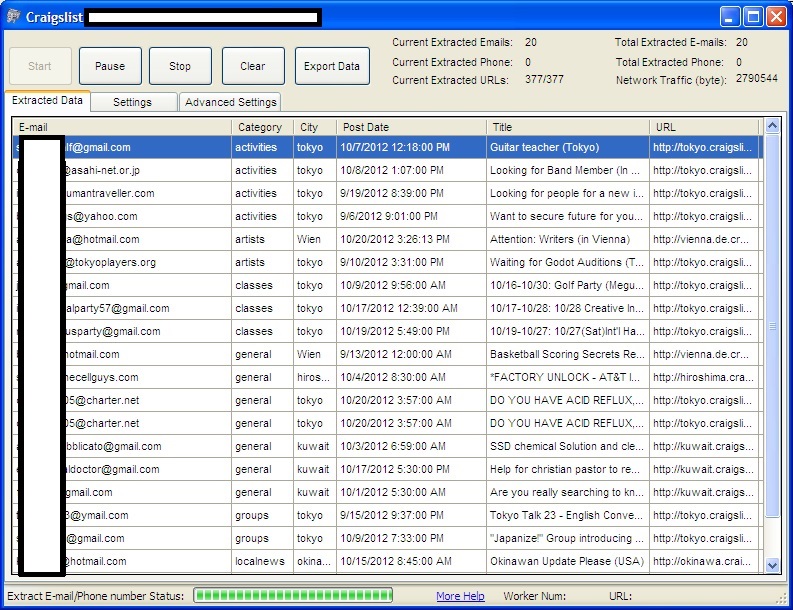Sort the table by E-mail column header
793x610 pixels.
pyautogui.click(x=123, y=127)
